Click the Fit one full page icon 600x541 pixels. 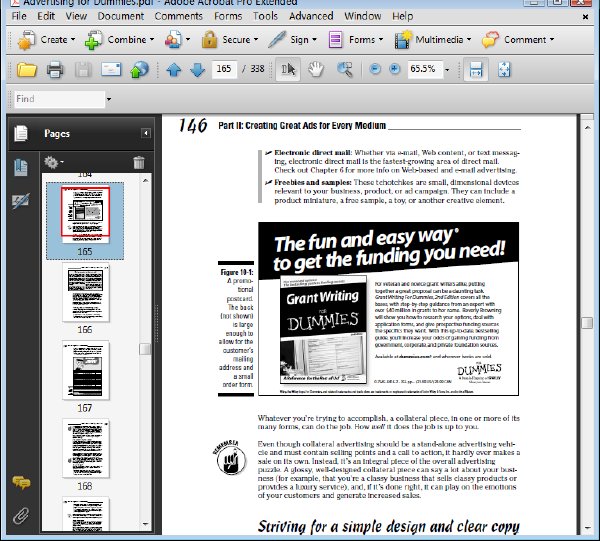pyautogui.click(x=504, y=69)
